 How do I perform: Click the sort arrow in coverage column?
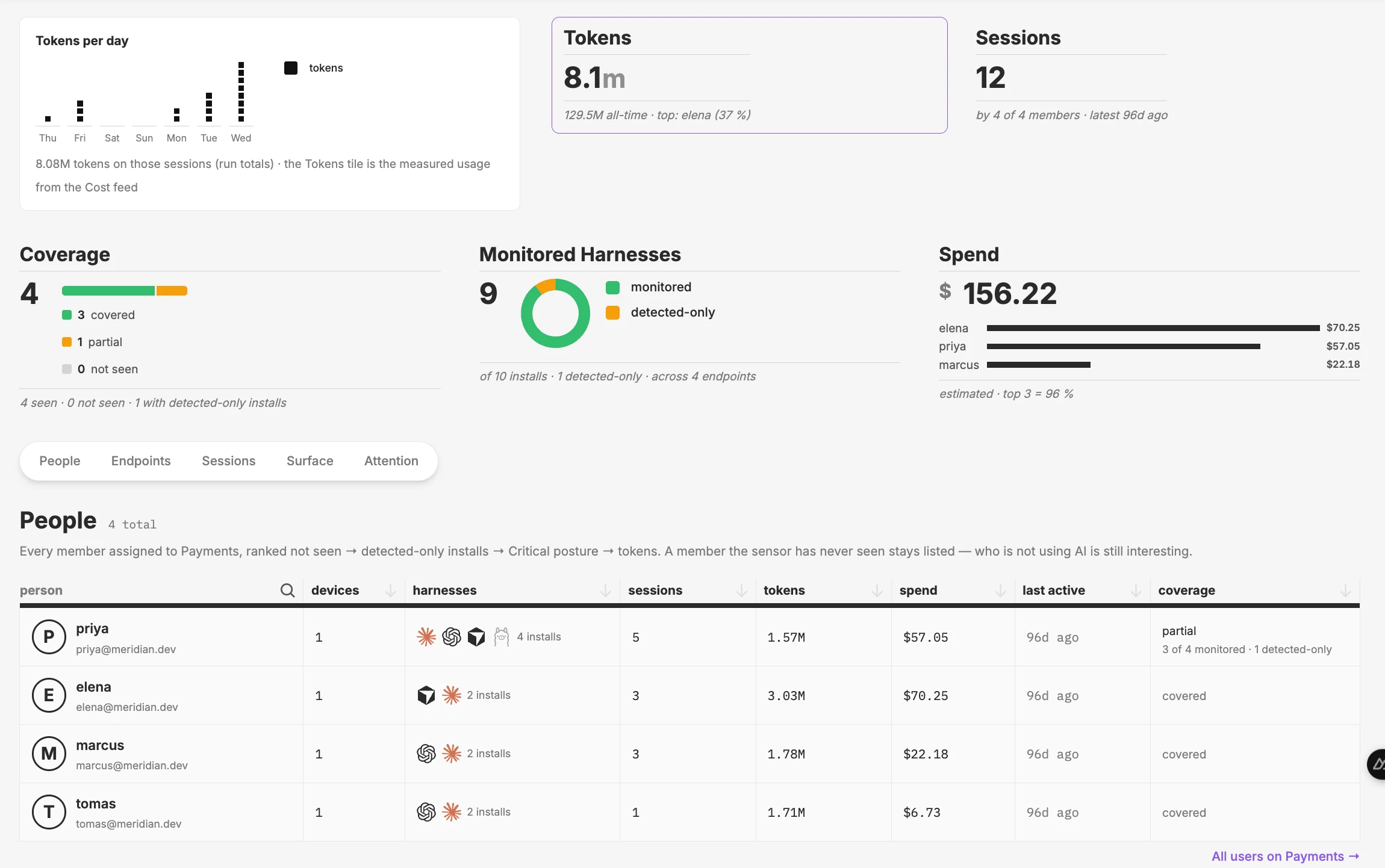click(x=1346, y=591)
